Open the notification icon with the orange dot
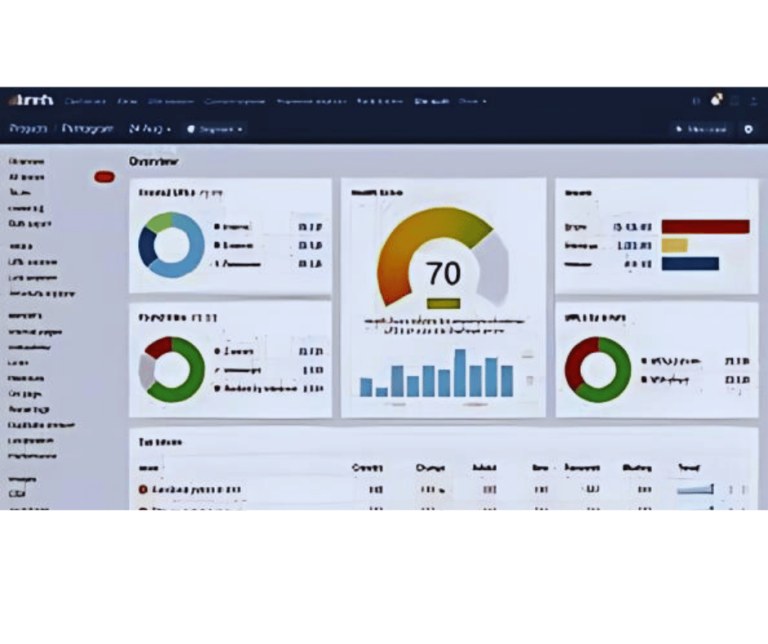 (x=716, y=100)
